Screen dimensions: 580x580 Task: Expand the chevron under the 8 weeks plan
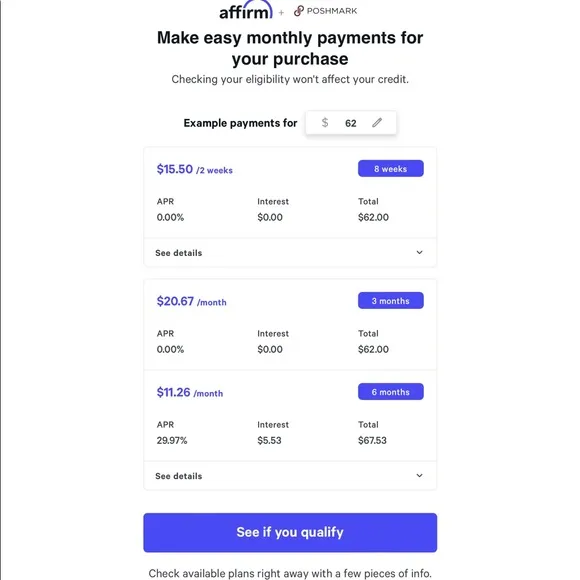point(419,252)
